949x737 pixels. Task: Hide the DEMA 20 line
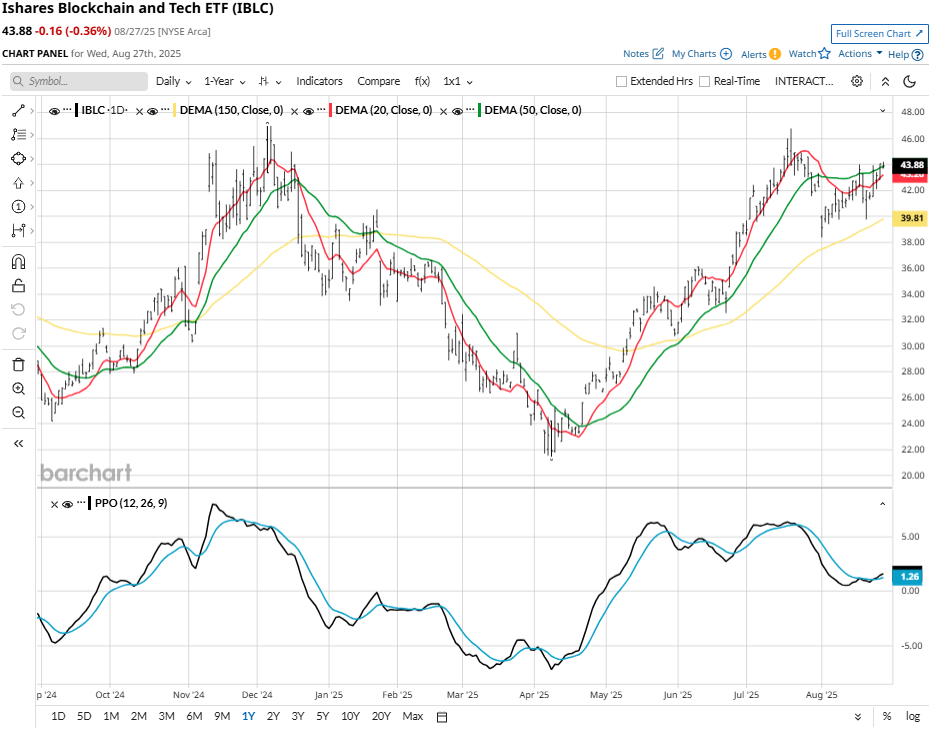tap(308, 111)
